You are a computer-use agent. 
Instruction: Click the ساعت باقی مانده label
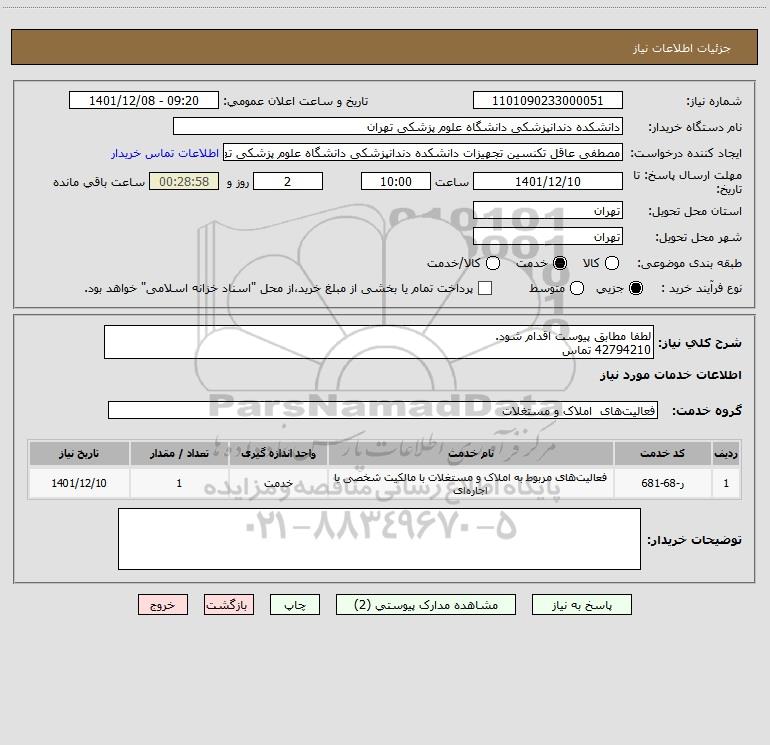click(99, 182)
